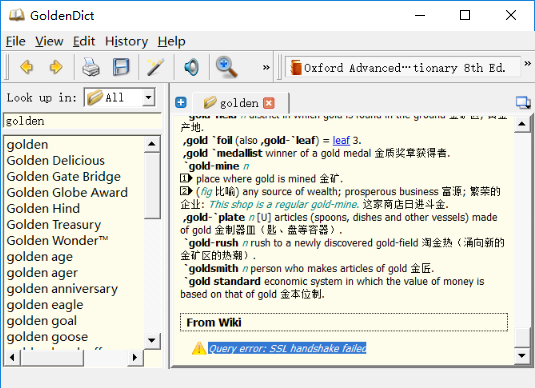
Task: Expand the navigation toolbar overflow chevron
Action: [x=266, y=67]
